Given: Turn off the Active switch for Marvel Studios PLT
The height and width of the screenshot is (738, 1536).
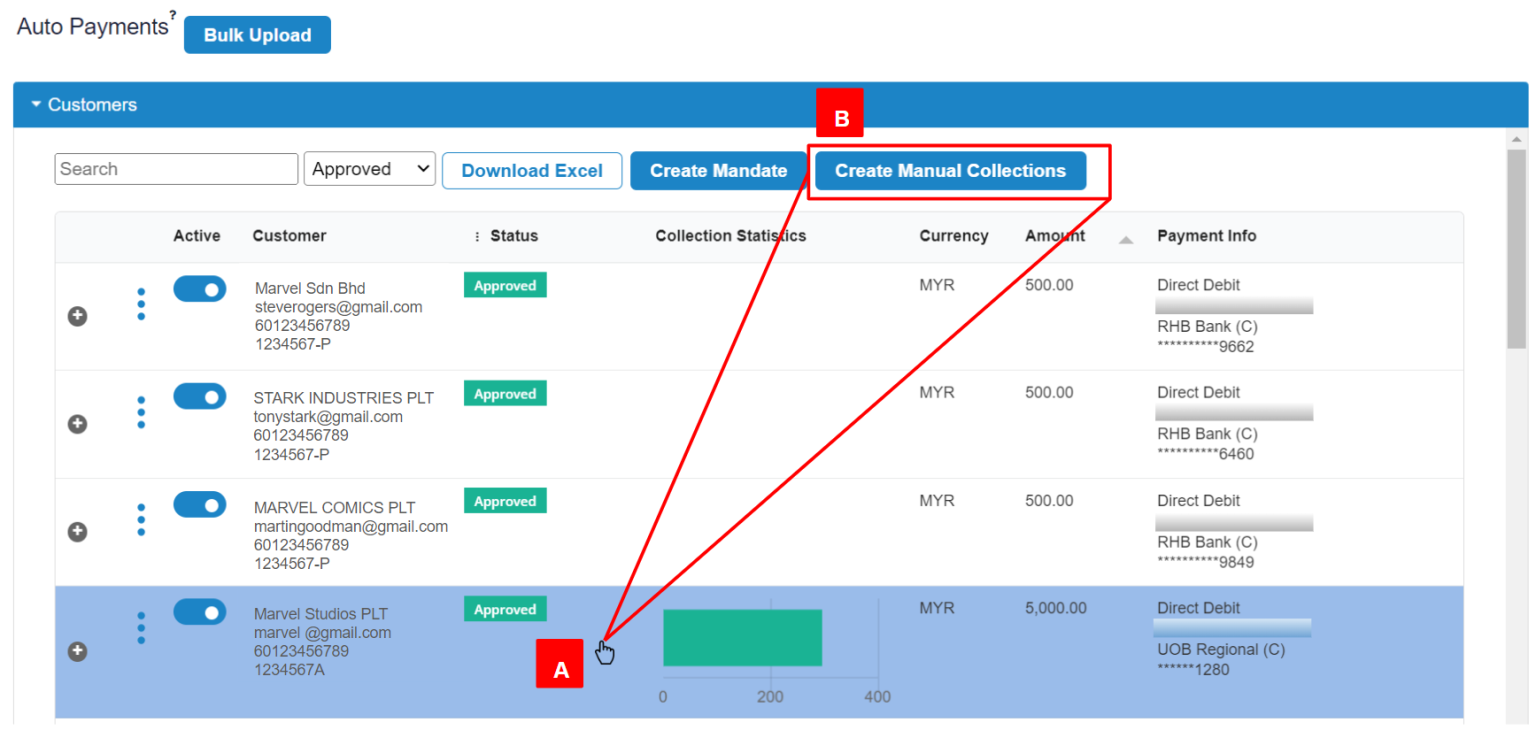Looking at the screenshot, I should click(x=199, y=611).
